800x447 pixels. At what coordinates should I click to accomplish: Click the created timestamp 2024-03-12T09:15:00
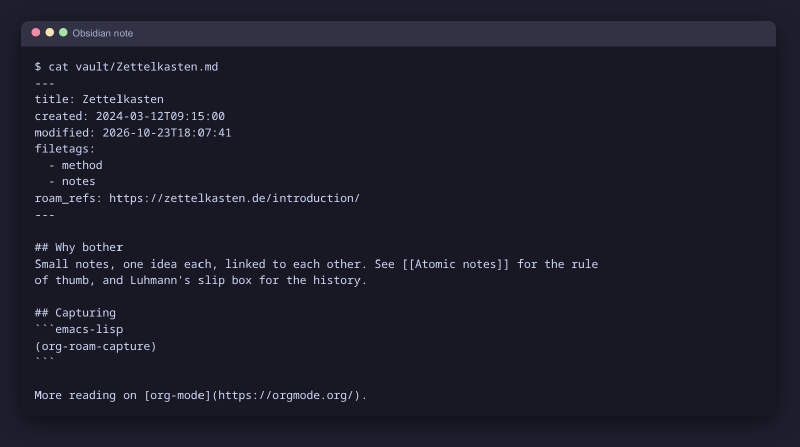click(160, 116)
